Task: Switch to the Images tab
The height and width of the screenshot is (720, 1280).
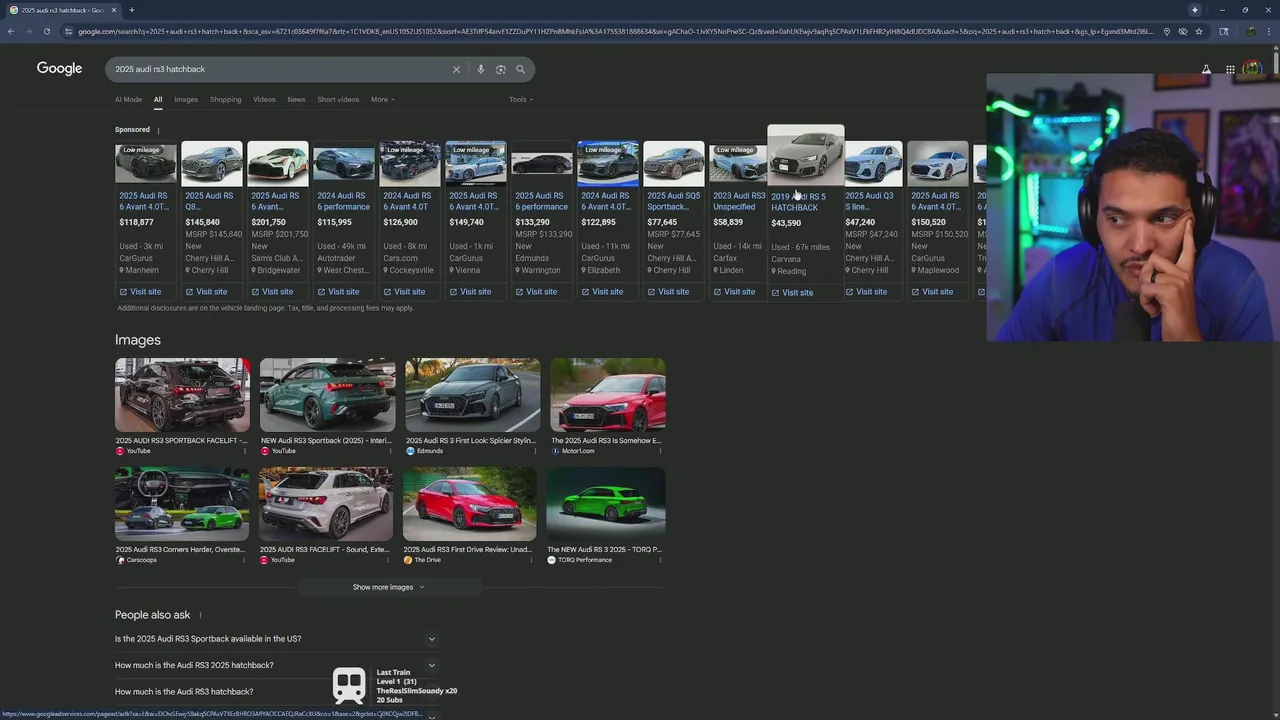Action: coord(186,99)
